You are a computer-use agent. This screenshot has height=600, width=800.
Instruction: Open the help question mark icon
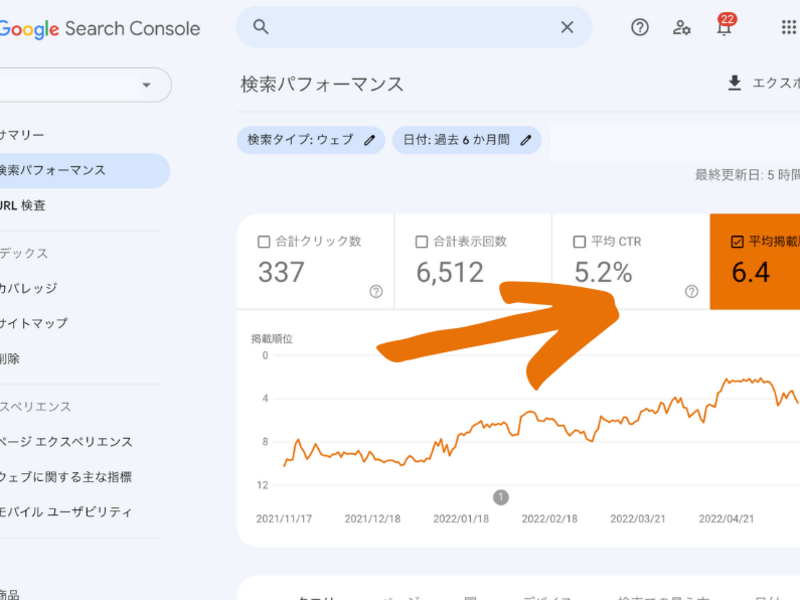(640, 28)
